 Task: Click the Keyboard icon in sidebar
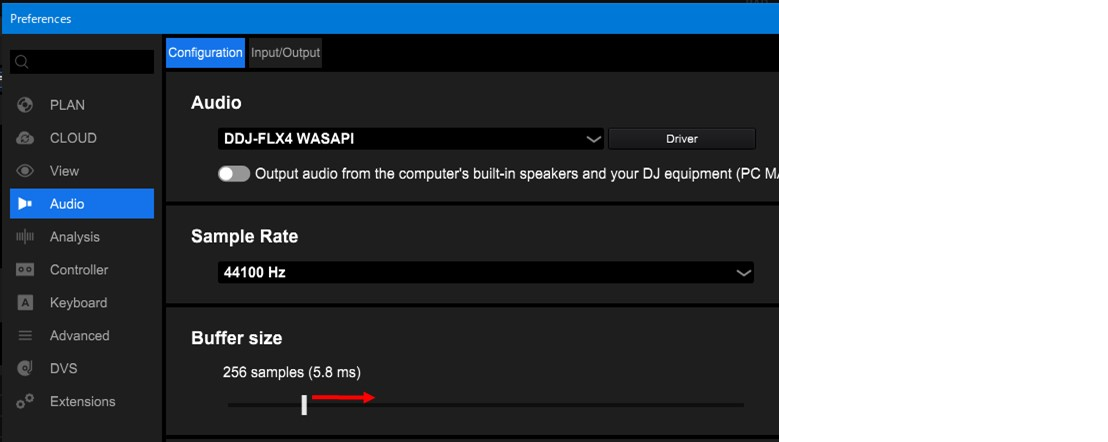coord(26,303)
